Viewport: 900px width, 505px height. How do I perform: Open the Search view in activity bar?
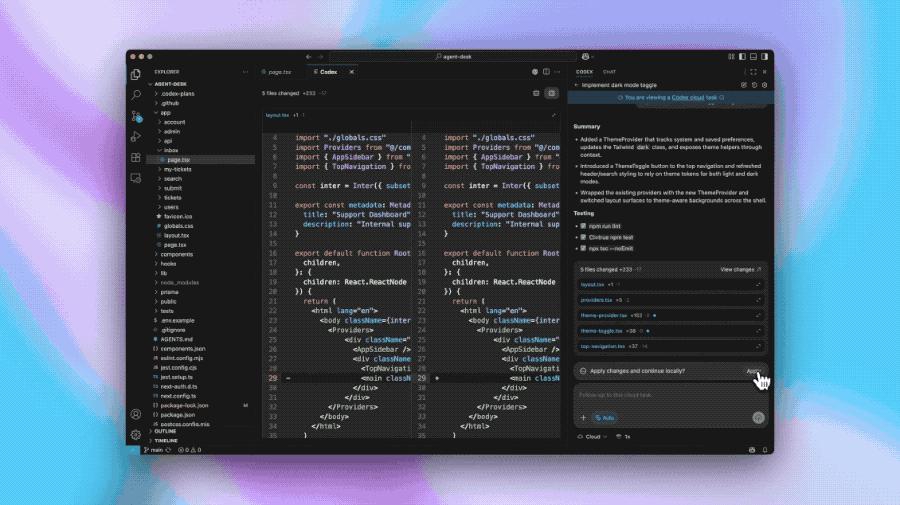tap(136, 94)
